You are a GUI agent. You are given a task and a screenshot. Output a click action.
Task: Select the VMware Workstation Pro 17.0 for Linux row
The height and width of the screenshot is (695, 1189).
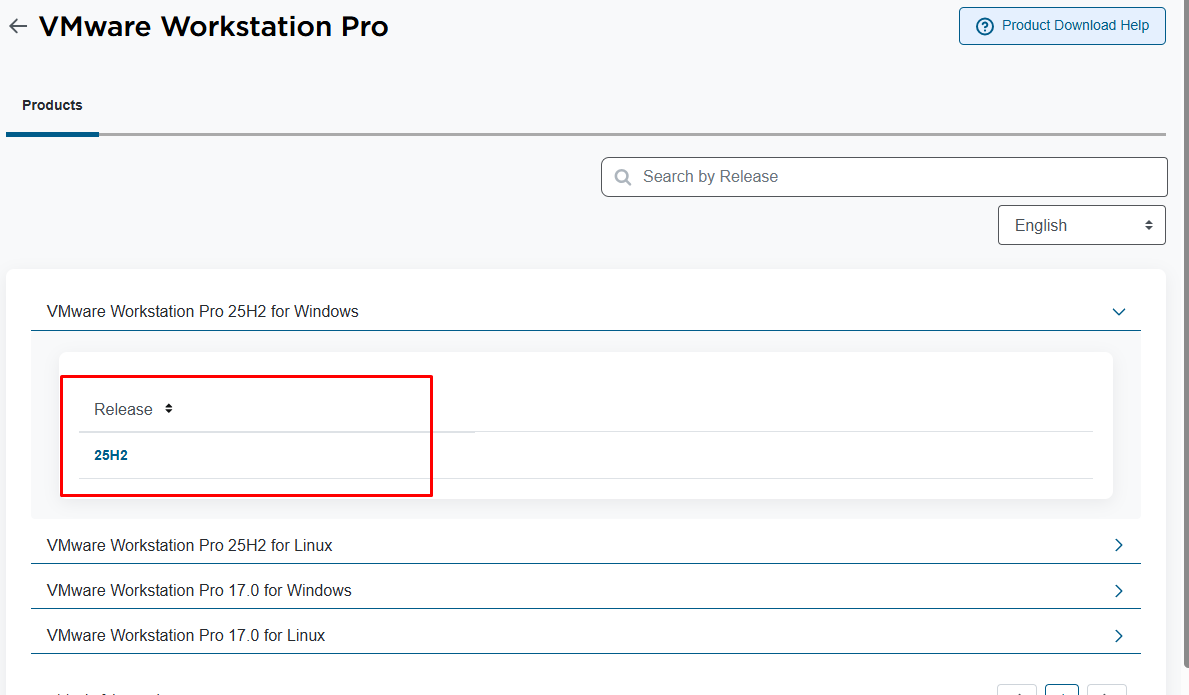pos(186,636)
